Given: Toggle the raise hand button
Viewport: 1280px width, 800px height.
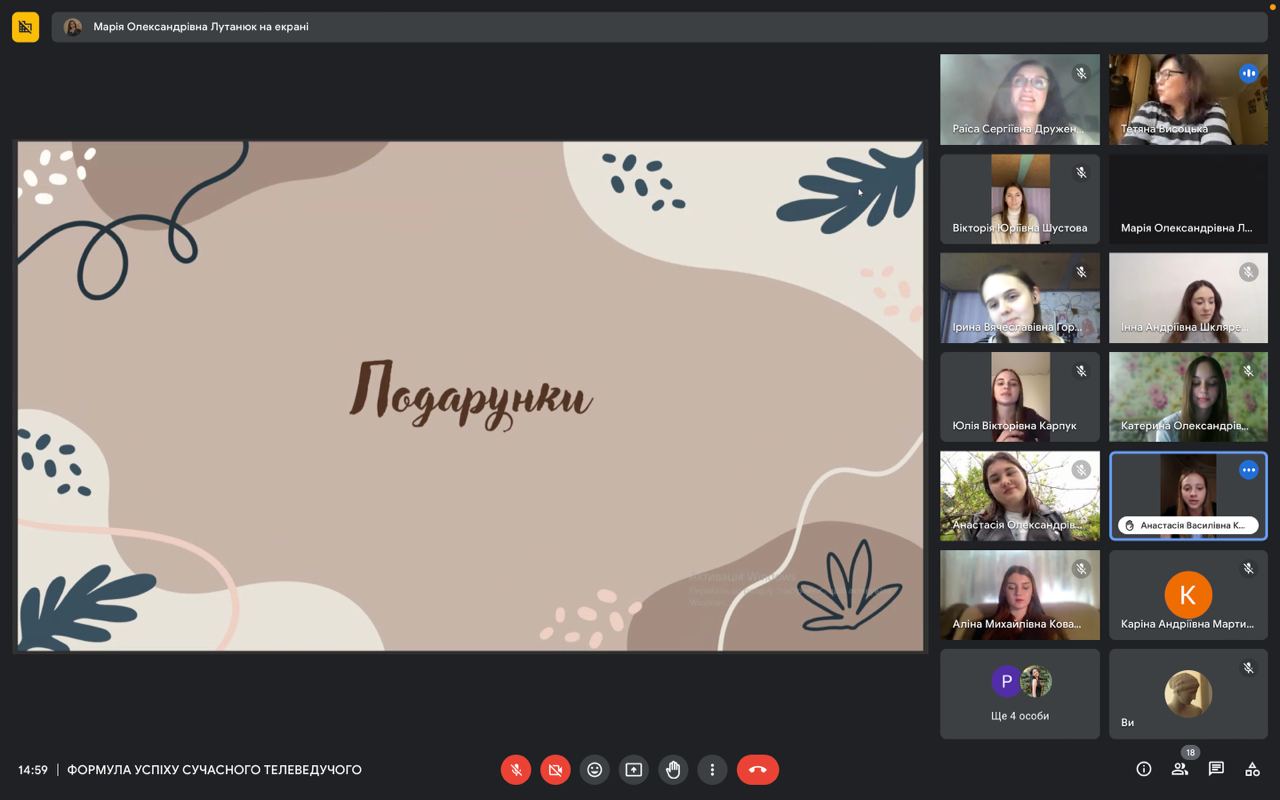Looking at the screenshot, I should [x=673, y=770].
